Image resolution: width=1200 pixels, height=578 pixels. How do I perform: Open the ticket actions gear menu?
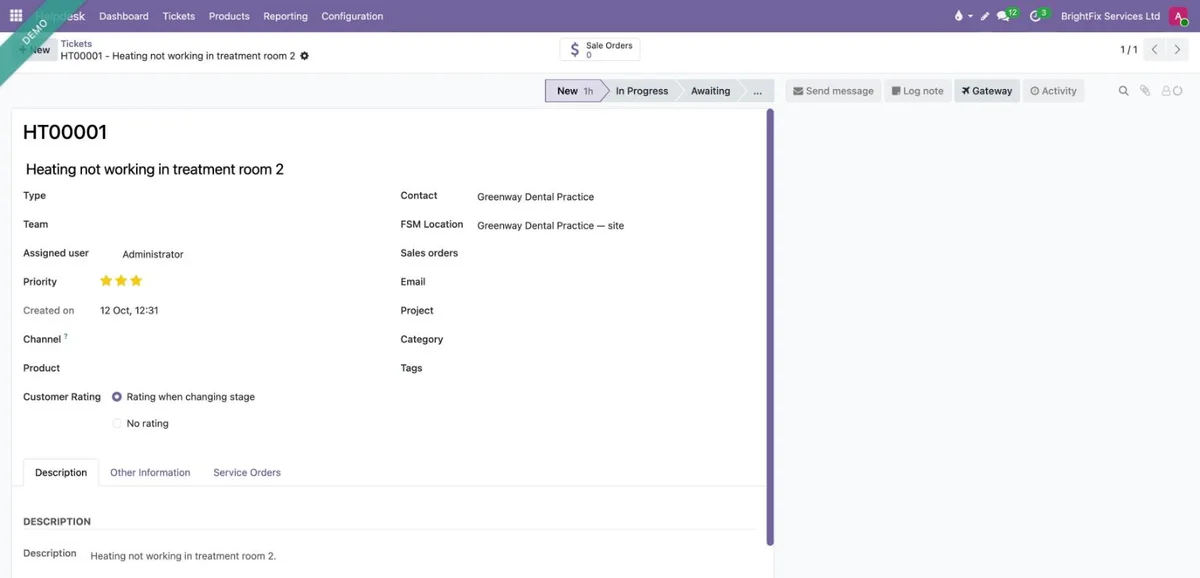pyautogui.click(x=305, y=56)
